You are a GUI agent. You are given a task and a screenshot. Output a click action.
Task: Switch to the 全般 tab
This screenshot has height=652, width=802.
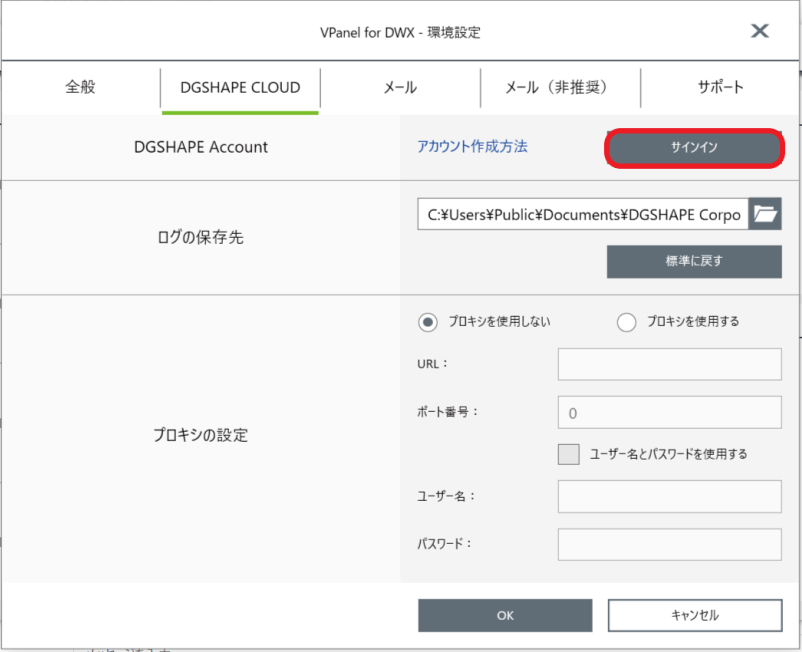pos(80,87)
